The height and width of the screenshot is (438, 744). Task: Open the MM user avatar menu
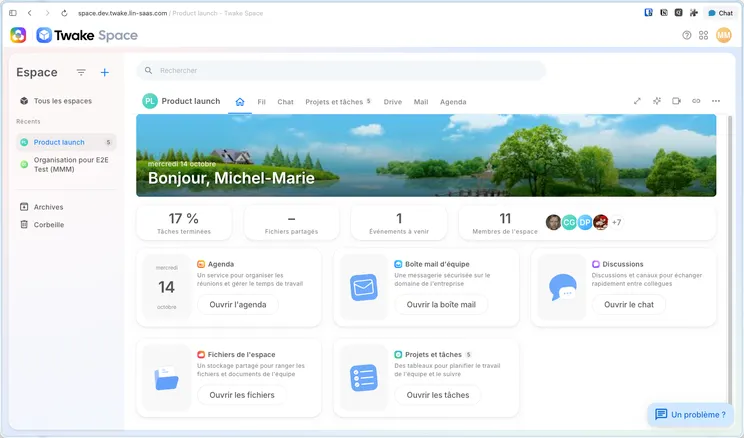pyautogui.click(x=724, y=35)
